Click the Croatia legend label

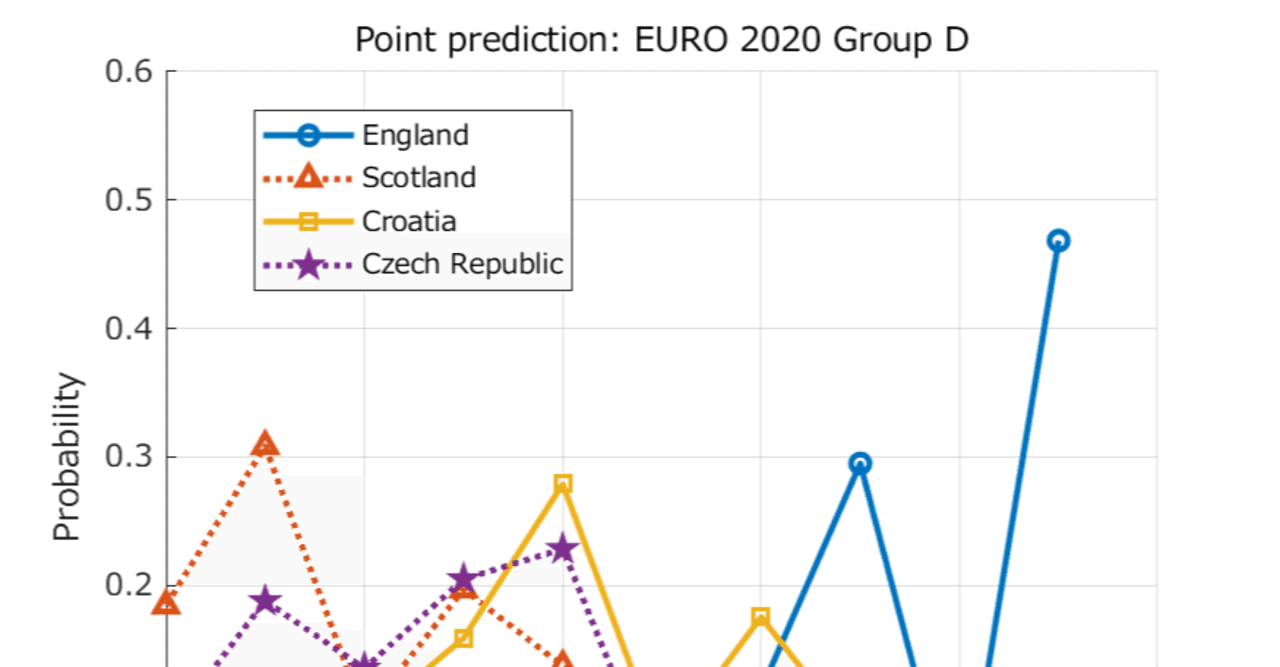(x=409, y=221)
